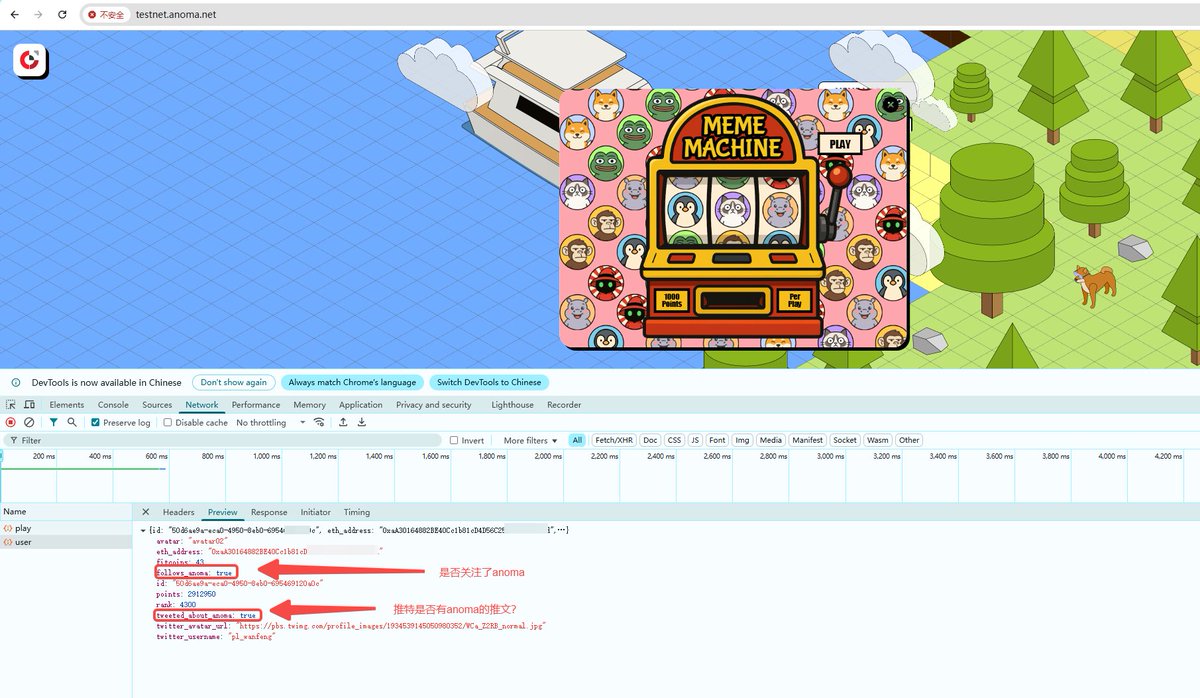This screenshot has width=1200, height=698.
Task: Enable the Disable cache checkbox
Action: (x=167, y=423)
